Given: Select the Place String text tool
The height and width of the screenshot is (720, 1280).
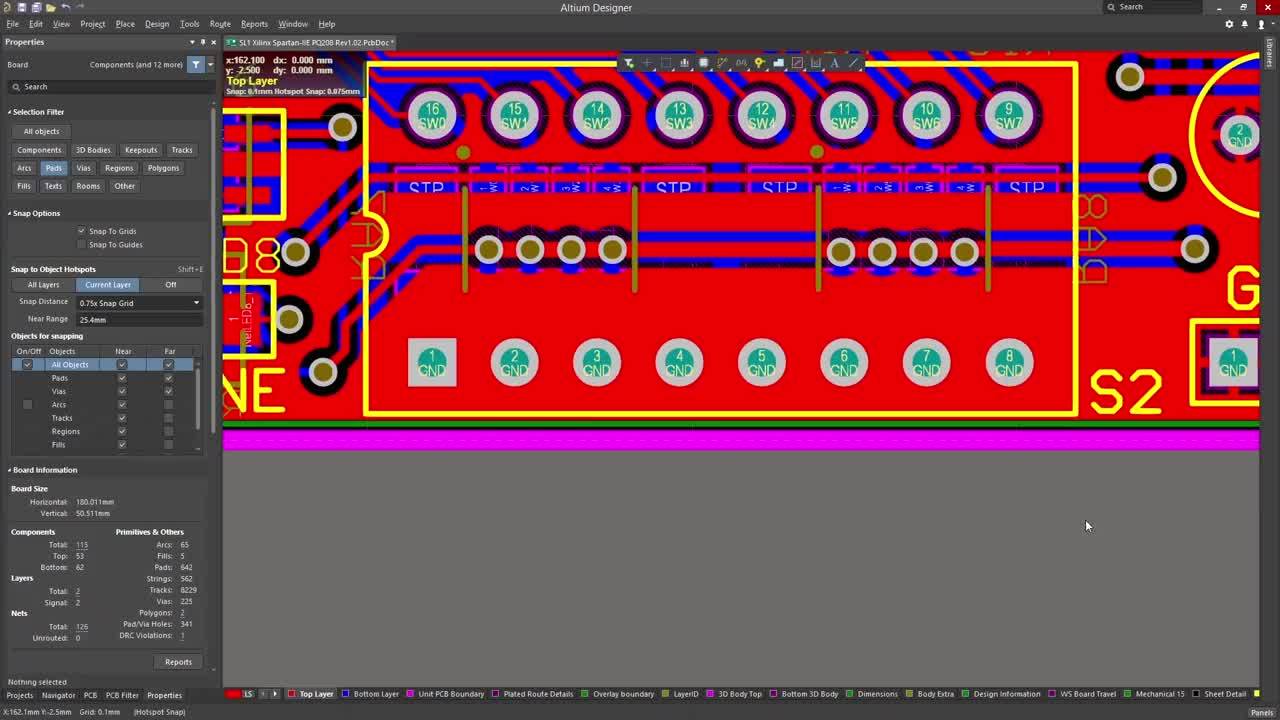Looking at the screenshot, I should coord(834,63).
